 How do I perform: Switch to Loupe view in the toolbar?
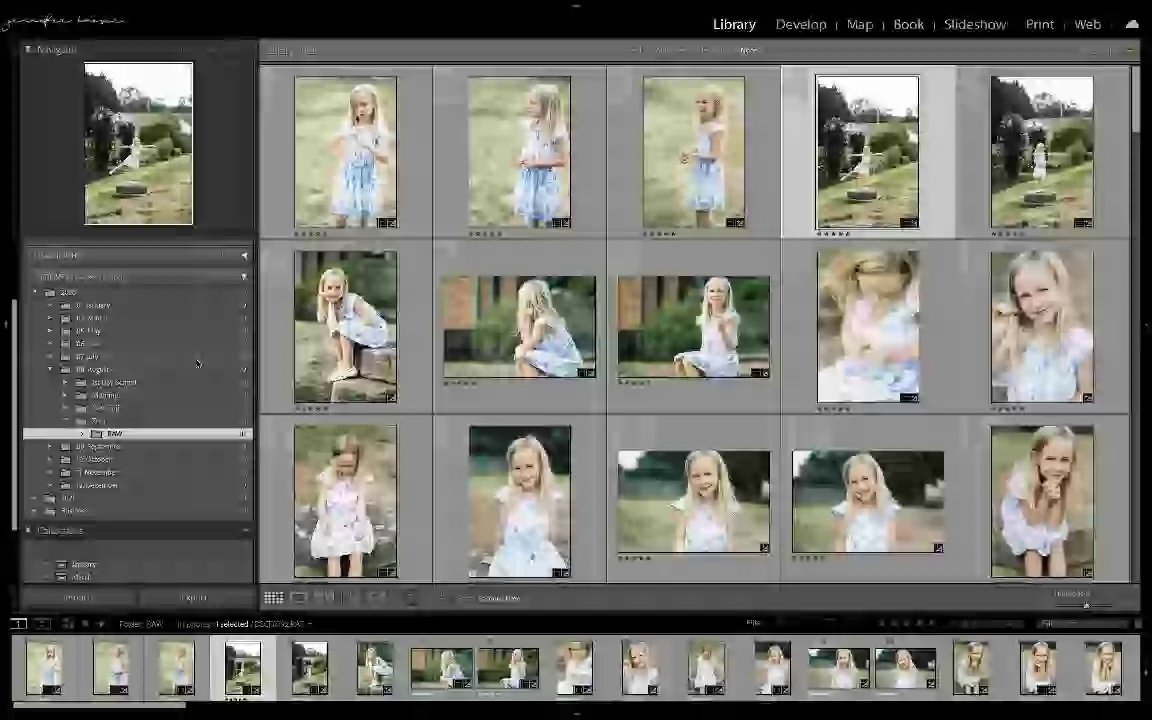pyautogui.click(x=298, y=598)
